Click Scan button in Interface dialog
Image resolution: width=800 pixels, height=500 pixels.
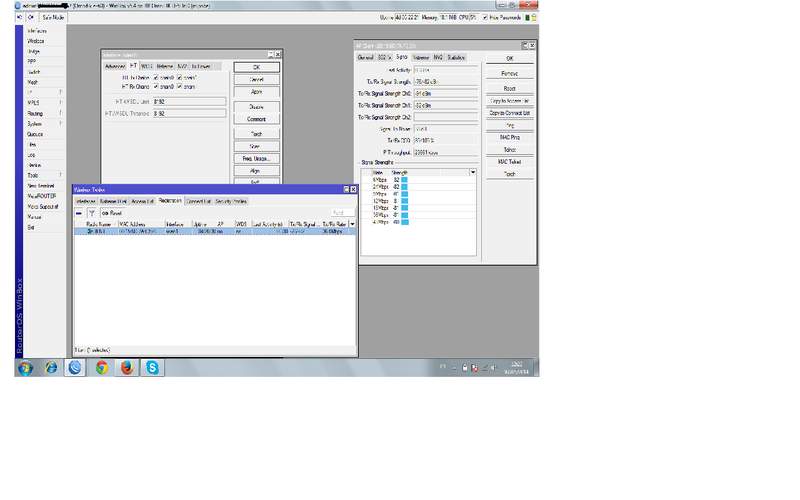click(x=257, y=146)
